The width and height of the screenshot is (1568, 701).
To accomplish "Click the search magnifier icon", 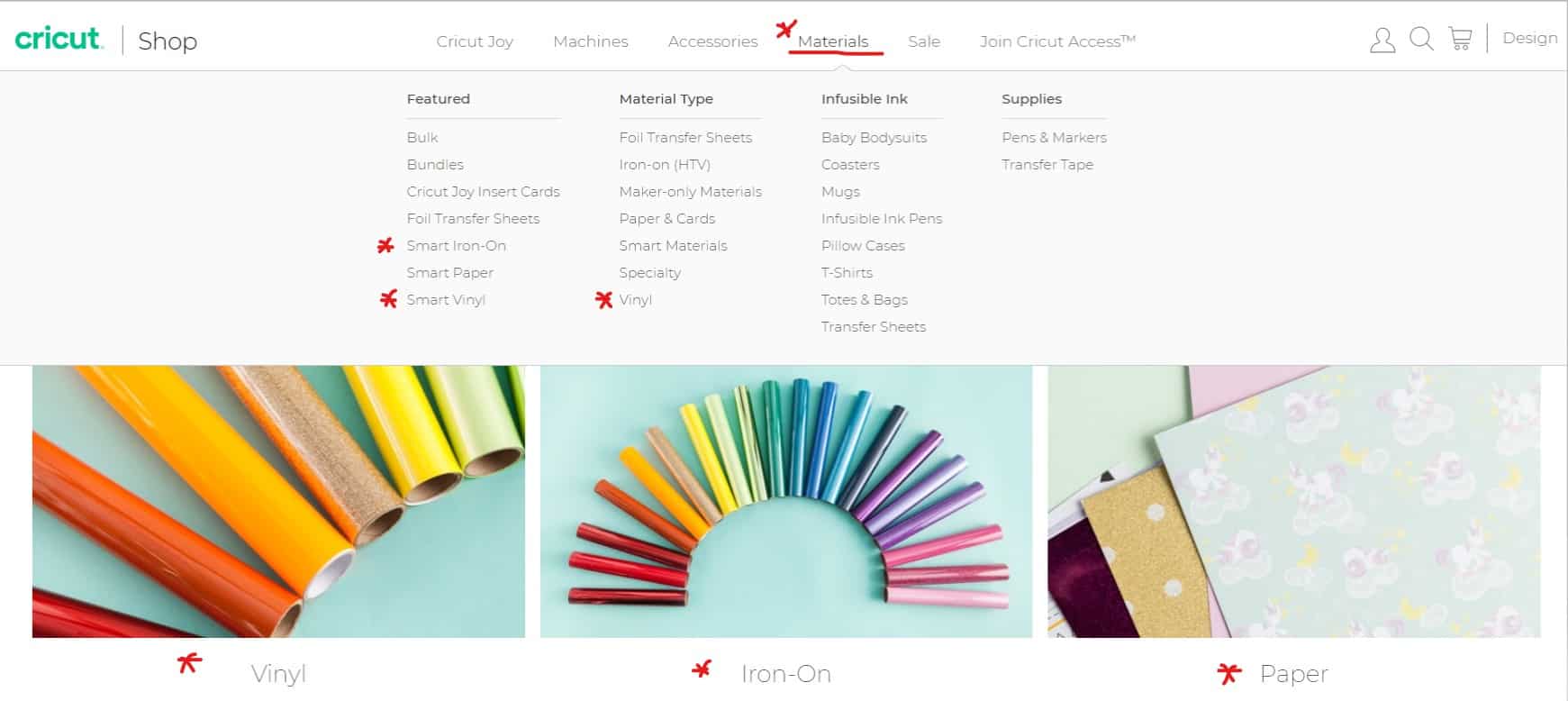I will tap(1421, 39).
